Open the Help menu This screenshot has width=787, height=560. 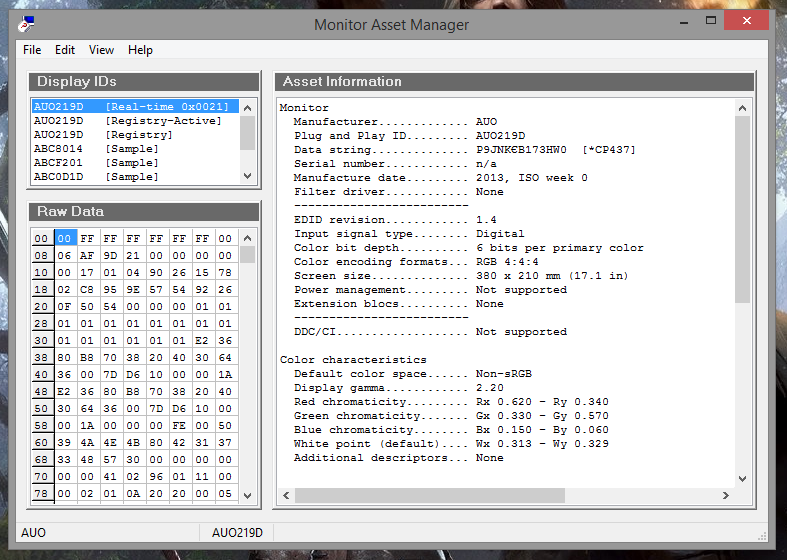coord(140,50)
